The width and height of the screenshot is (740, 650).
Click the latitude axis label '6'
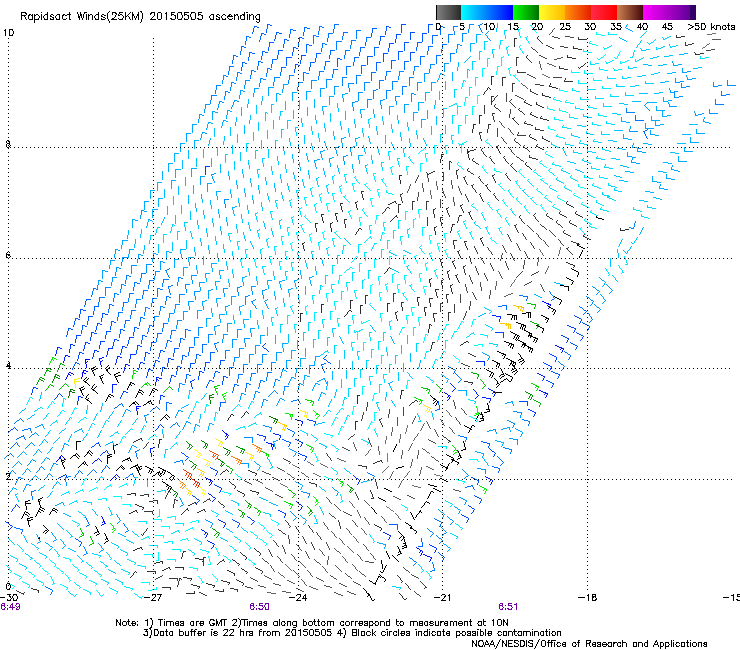[x=8, y=255]
